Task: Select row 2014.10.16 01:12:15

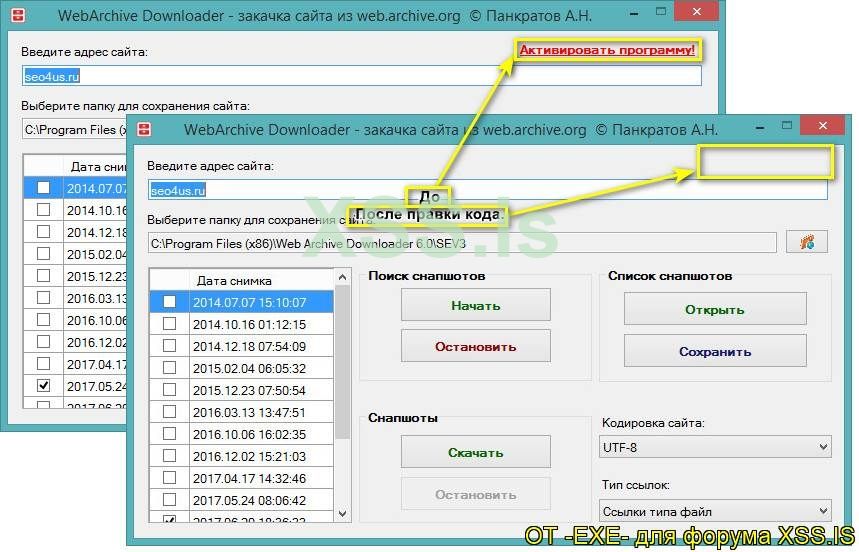Action: coord(241,324)
